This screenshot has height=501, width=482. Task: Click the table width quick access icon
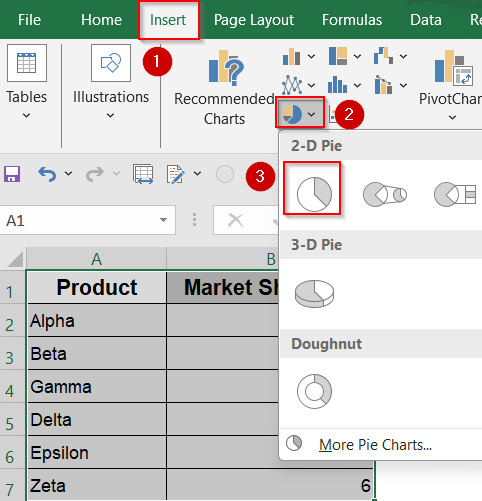143,174
